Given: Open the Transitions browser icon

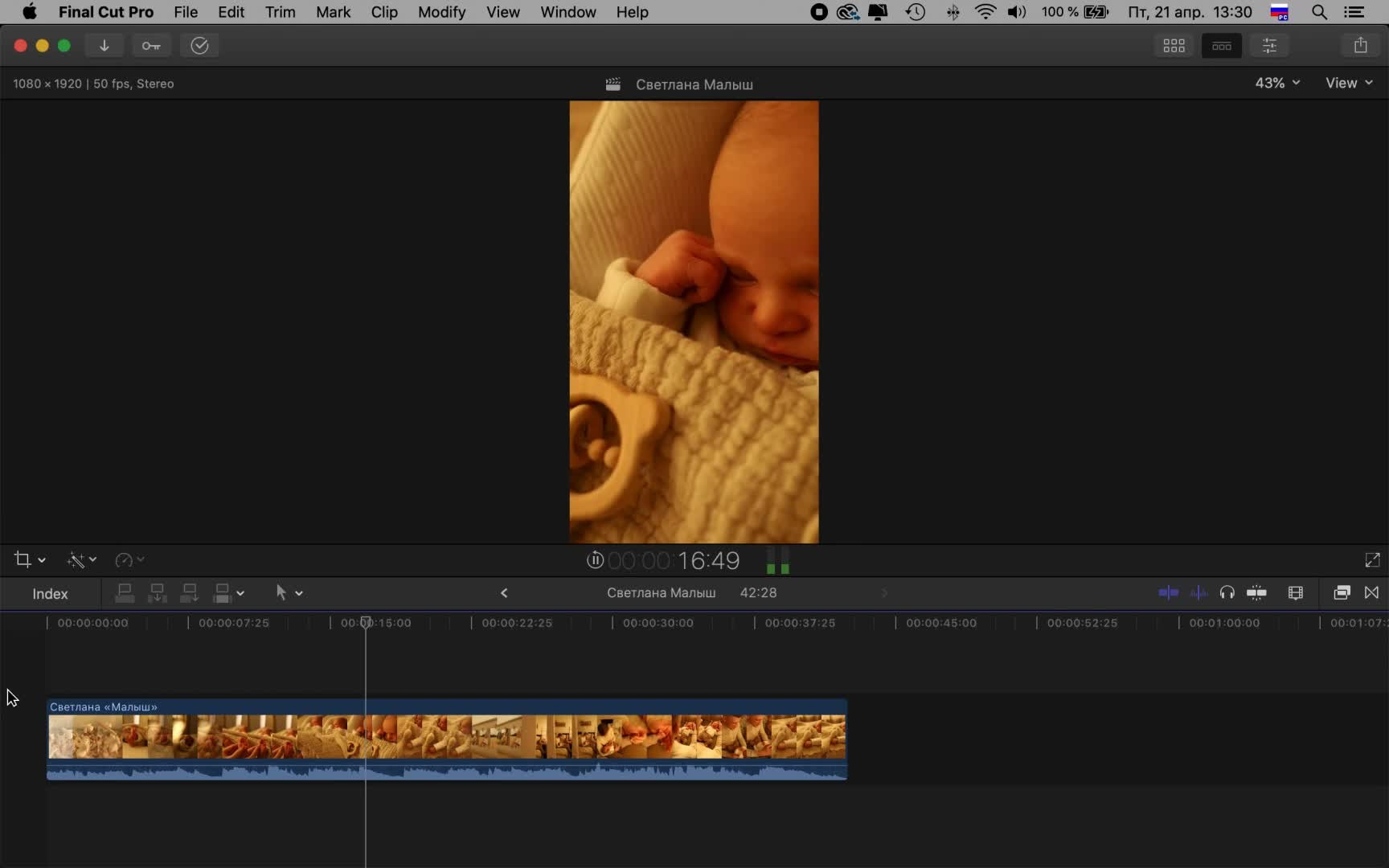Looking at the screenshot, I should [1371, 593].
